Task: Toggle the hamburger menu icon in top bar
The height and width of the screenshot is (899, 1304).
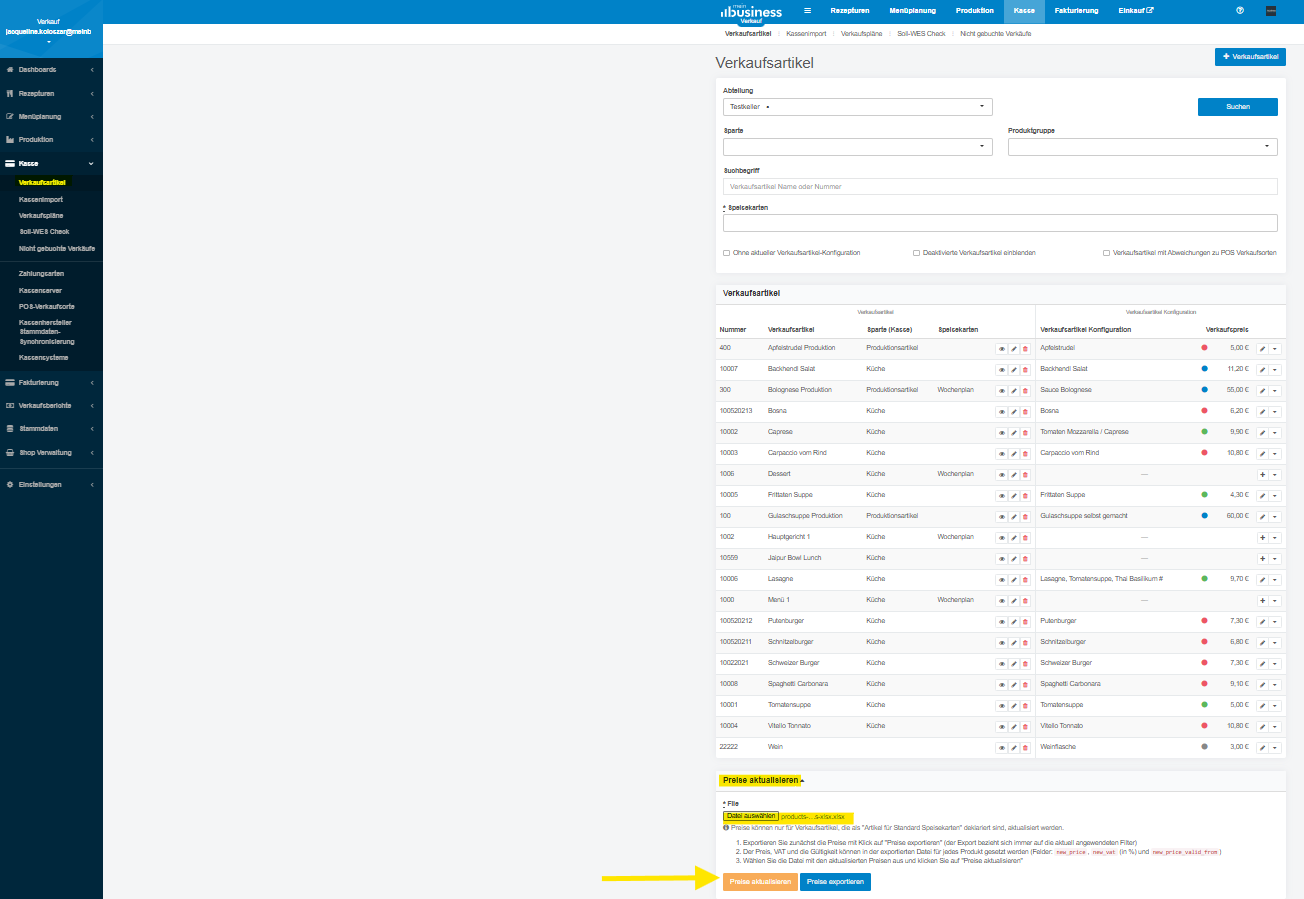Action: (807, 11)
